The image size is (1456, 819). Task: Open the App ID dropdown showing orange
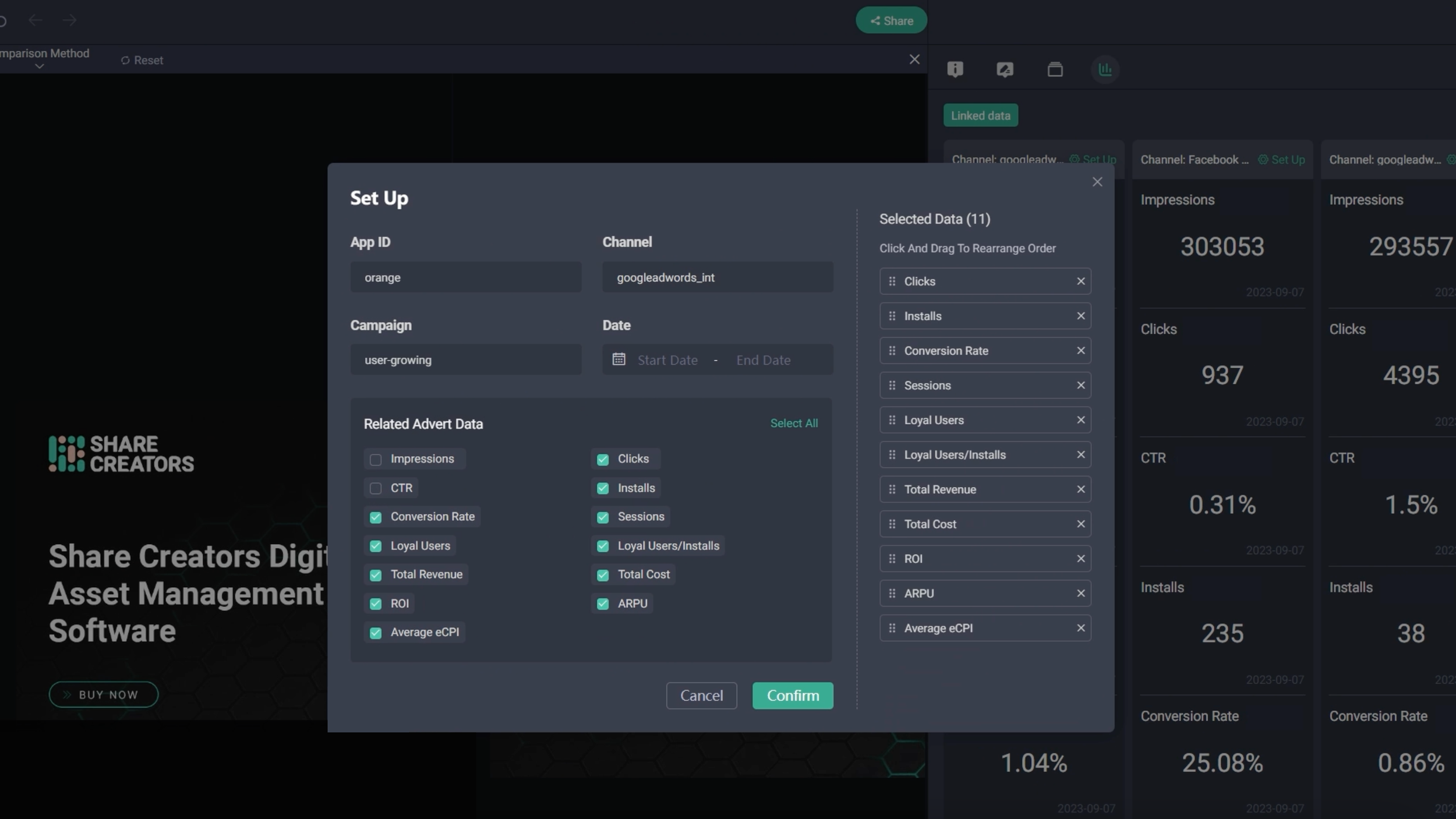click(465, 277)
